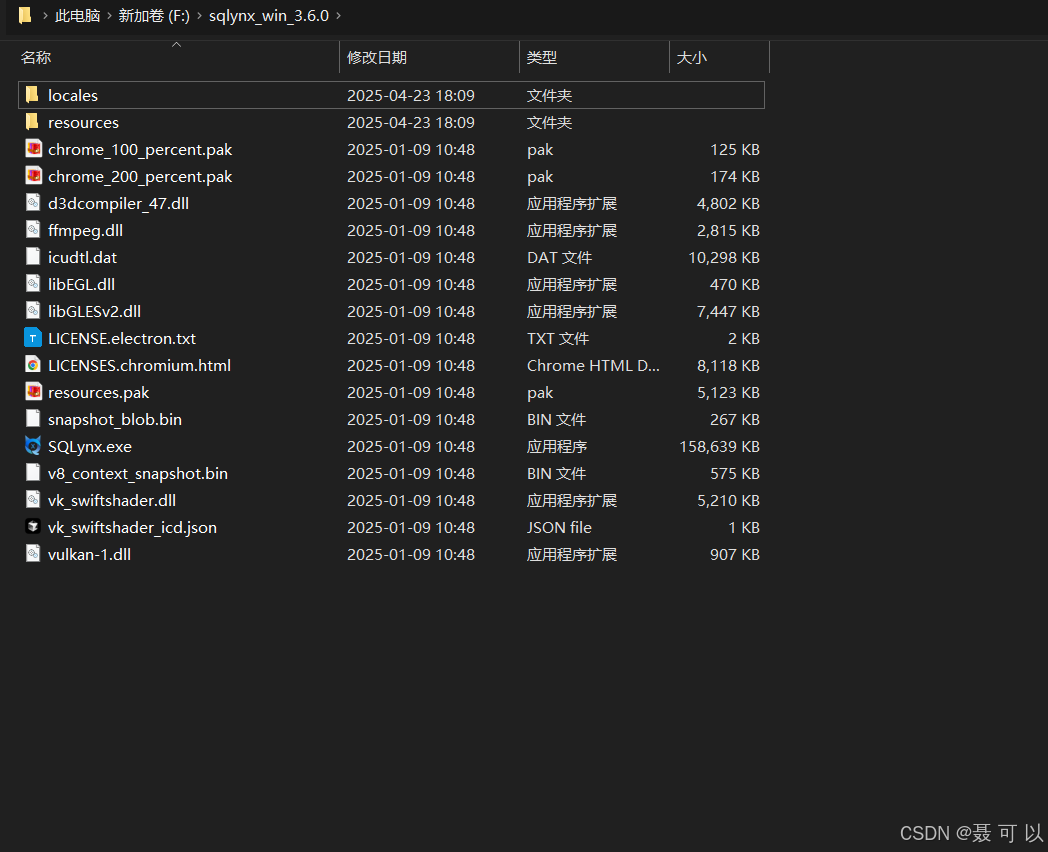Click the icudtl.dat file icon
The width and height of the screenshot is (1048, 852).
tap(33, 257)
